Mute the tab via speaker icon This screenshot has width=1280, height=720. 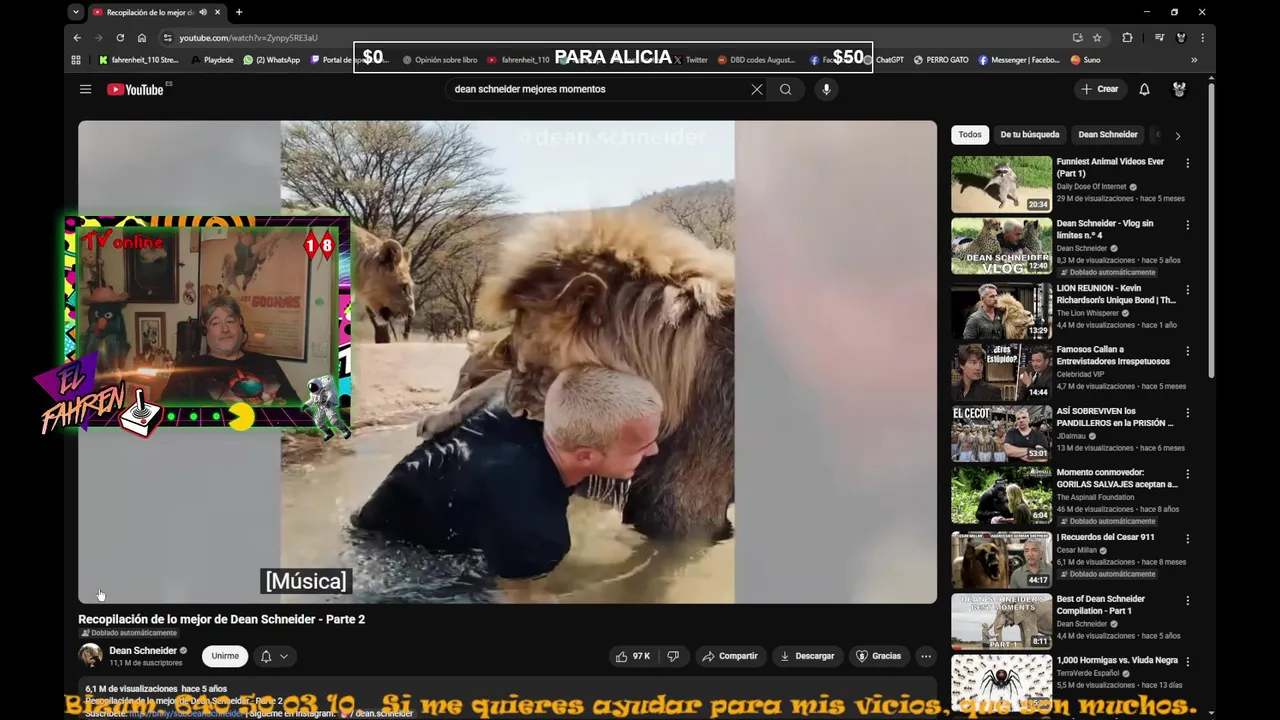click(x=203, y=12)
